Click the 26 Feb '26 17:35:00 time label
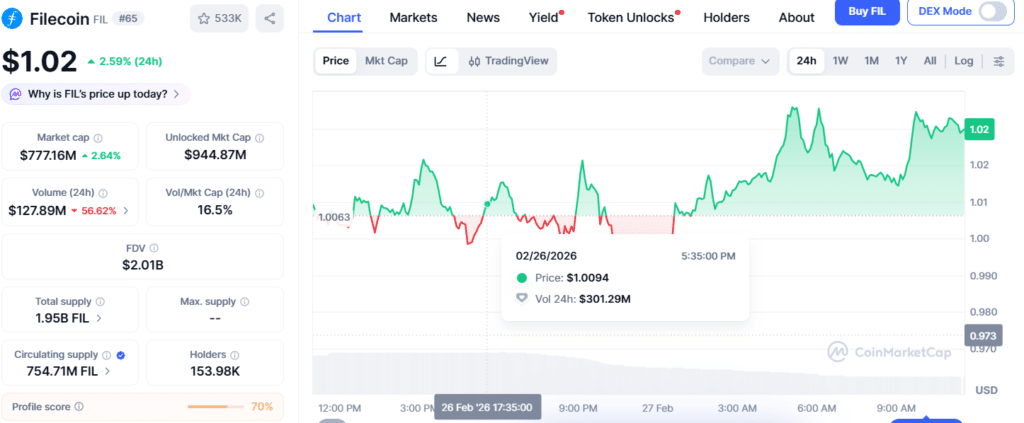 click(487, 407)
